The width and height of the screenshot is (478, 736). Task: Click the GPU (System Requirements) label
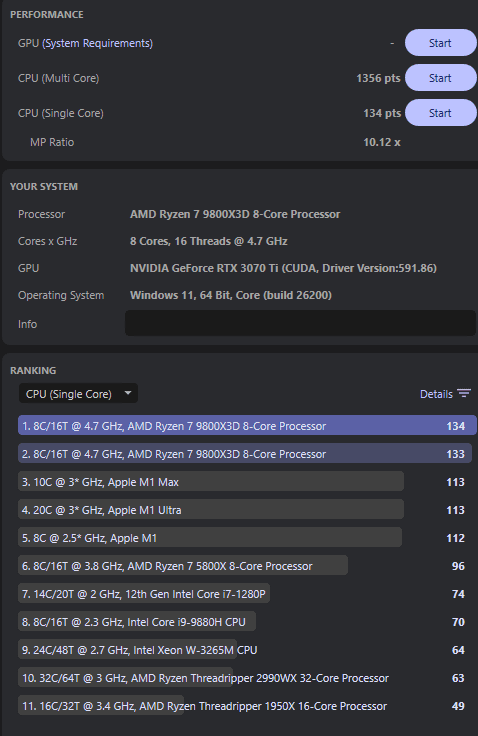point(85,43)
